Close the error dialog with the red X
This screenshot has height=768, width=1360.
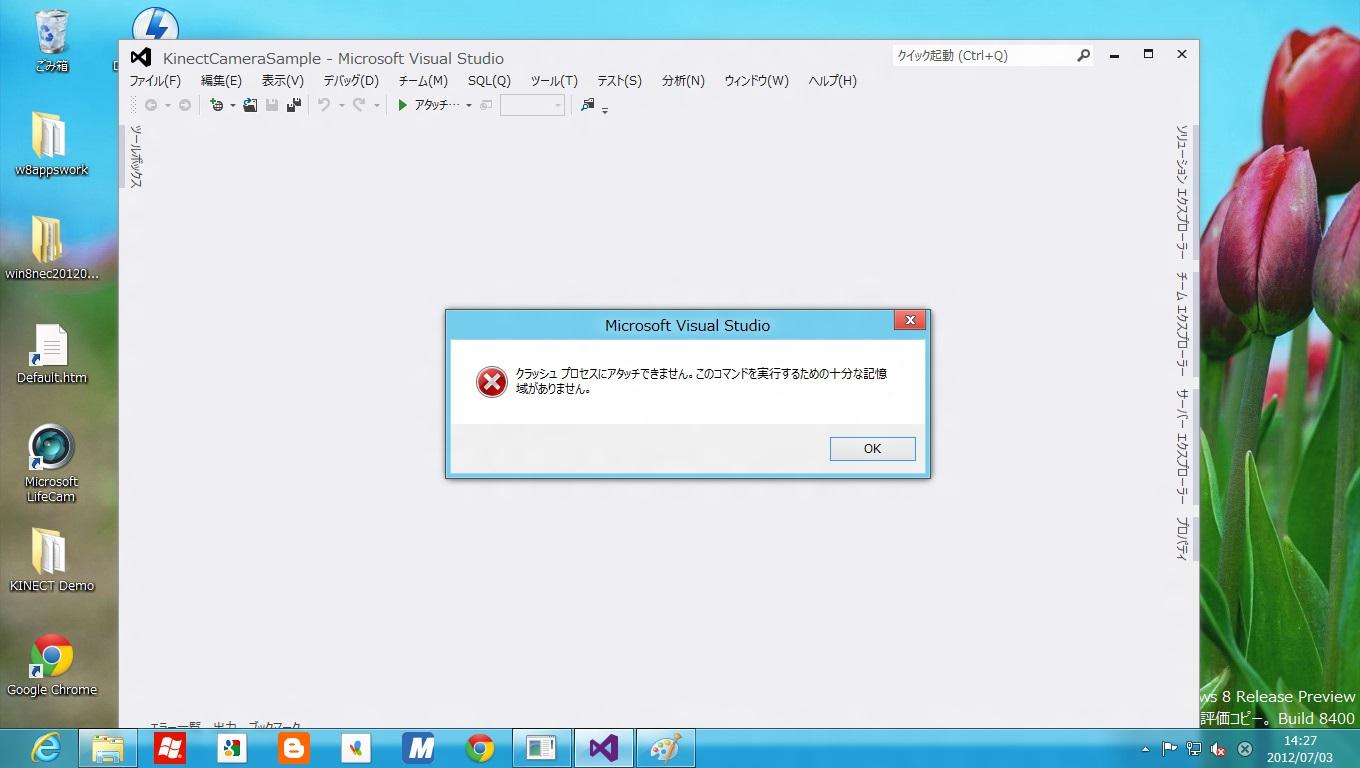(x=910, y=320)
